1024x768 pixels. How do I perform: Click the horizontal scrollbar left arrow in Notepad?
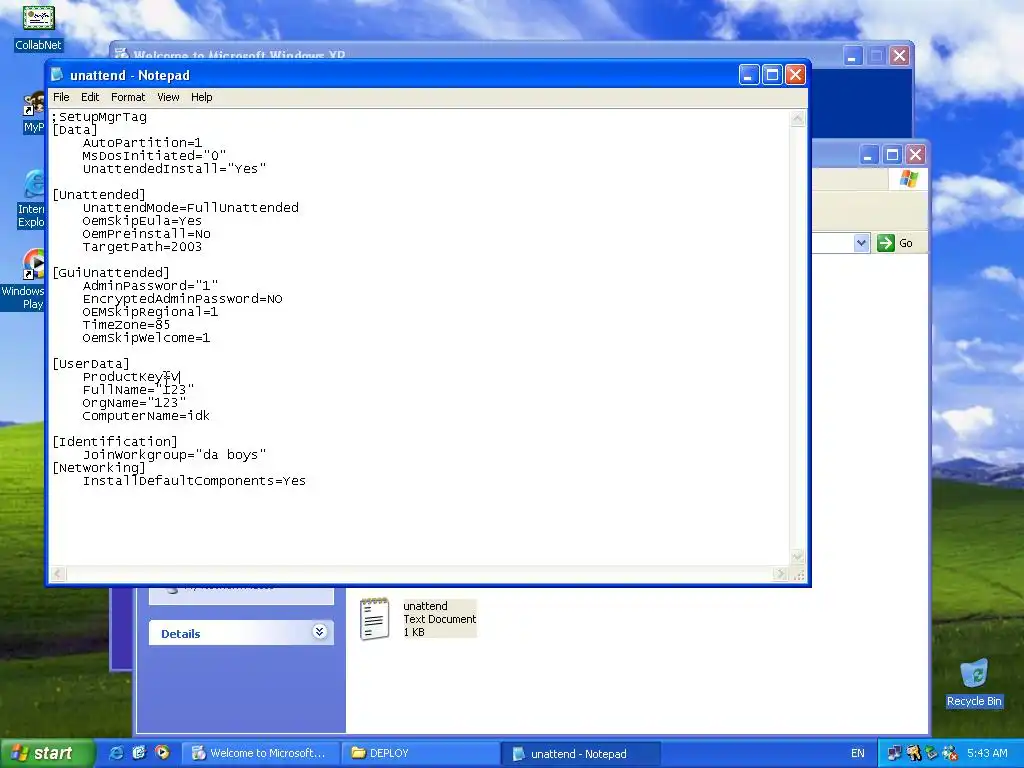pos(57,574)
